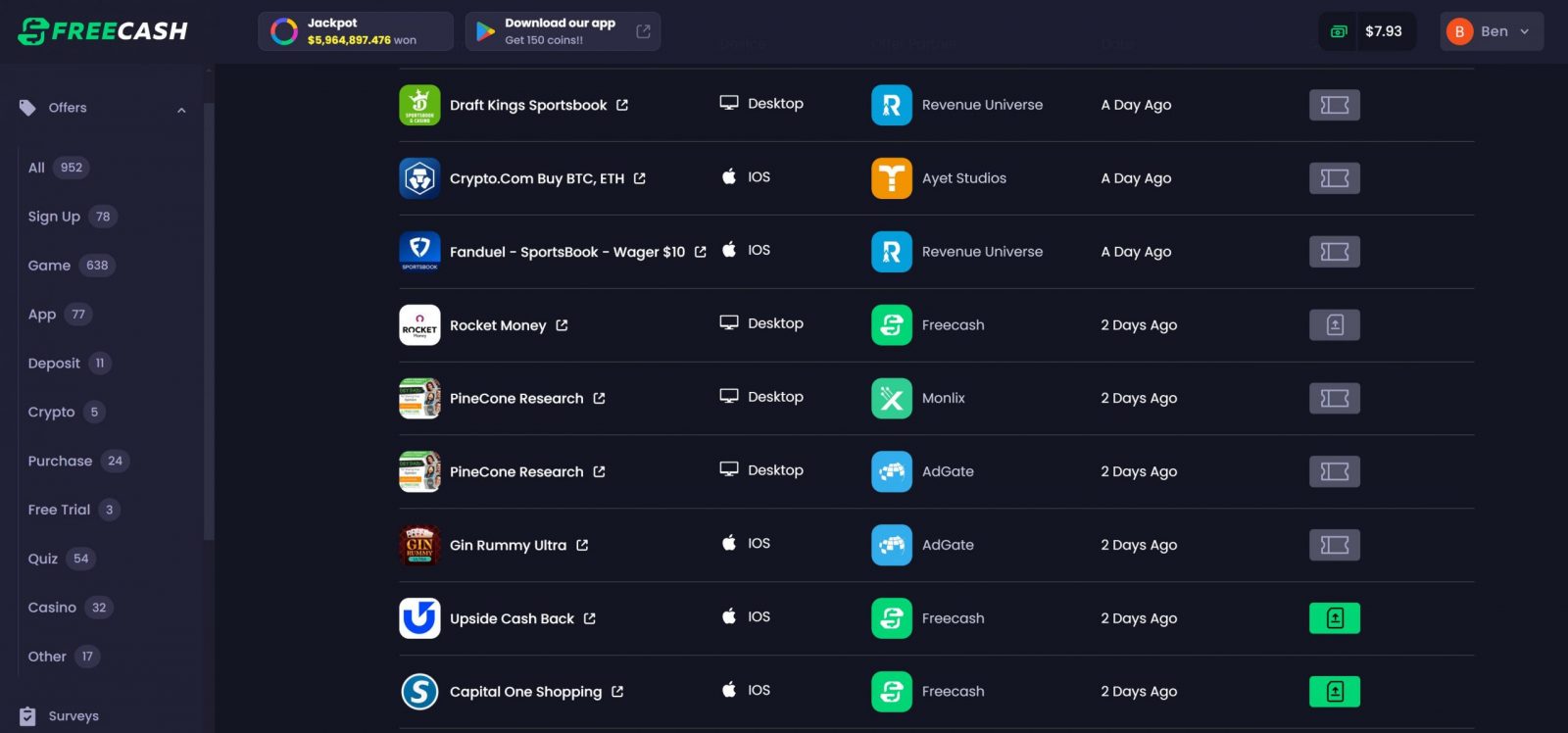Click the grey upload button on Rocket Money row
This screenshot has height=733, width=1568.
pos(1335,325)
